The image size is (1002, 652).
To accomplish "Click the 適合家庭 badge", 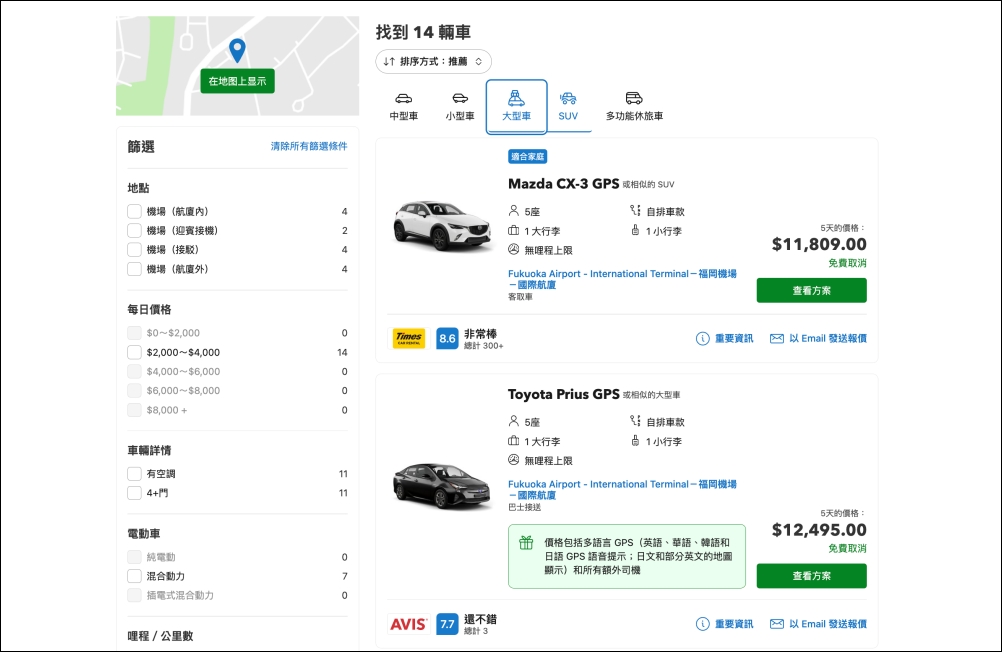I will tap(528, 157).
